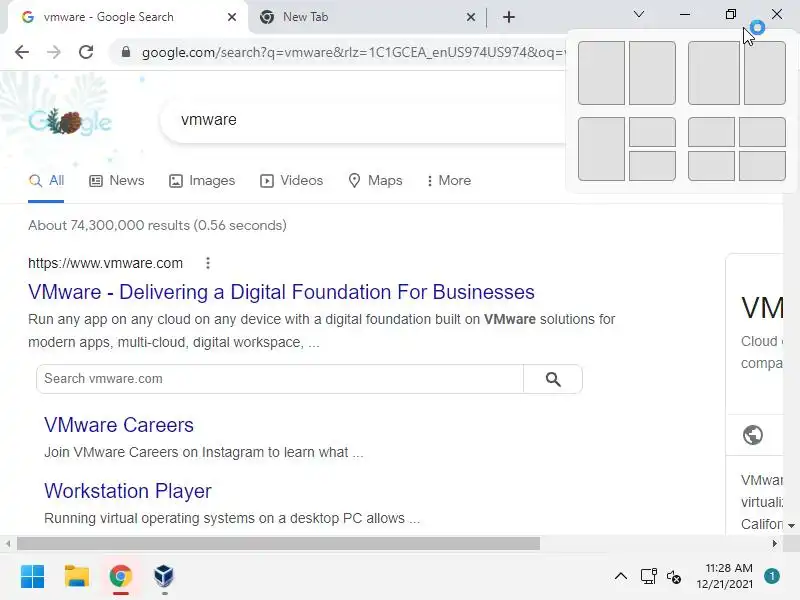The width and height of the screenshot is (800, 600).
Task: Click the Chrome taskbar icon
Action: pos(121,577)
